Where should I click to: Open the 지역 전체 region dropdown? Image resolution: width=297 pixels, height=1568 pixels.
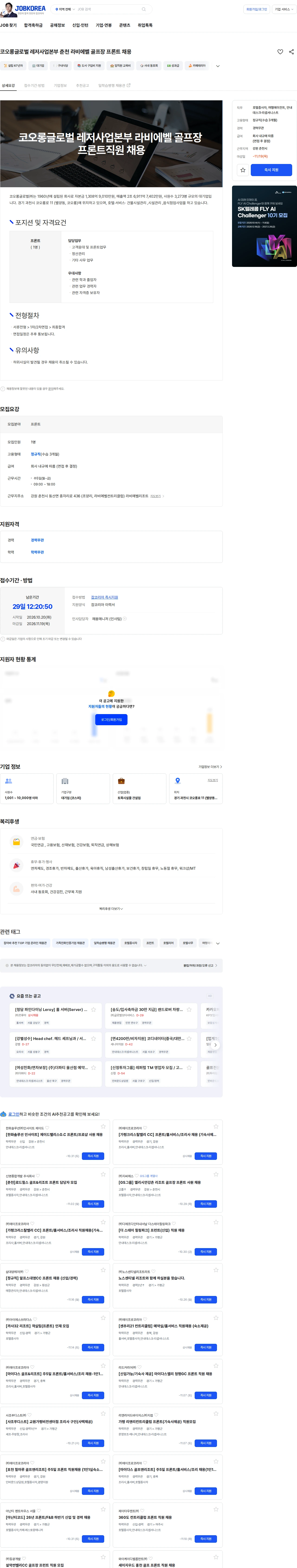[65, 9]
